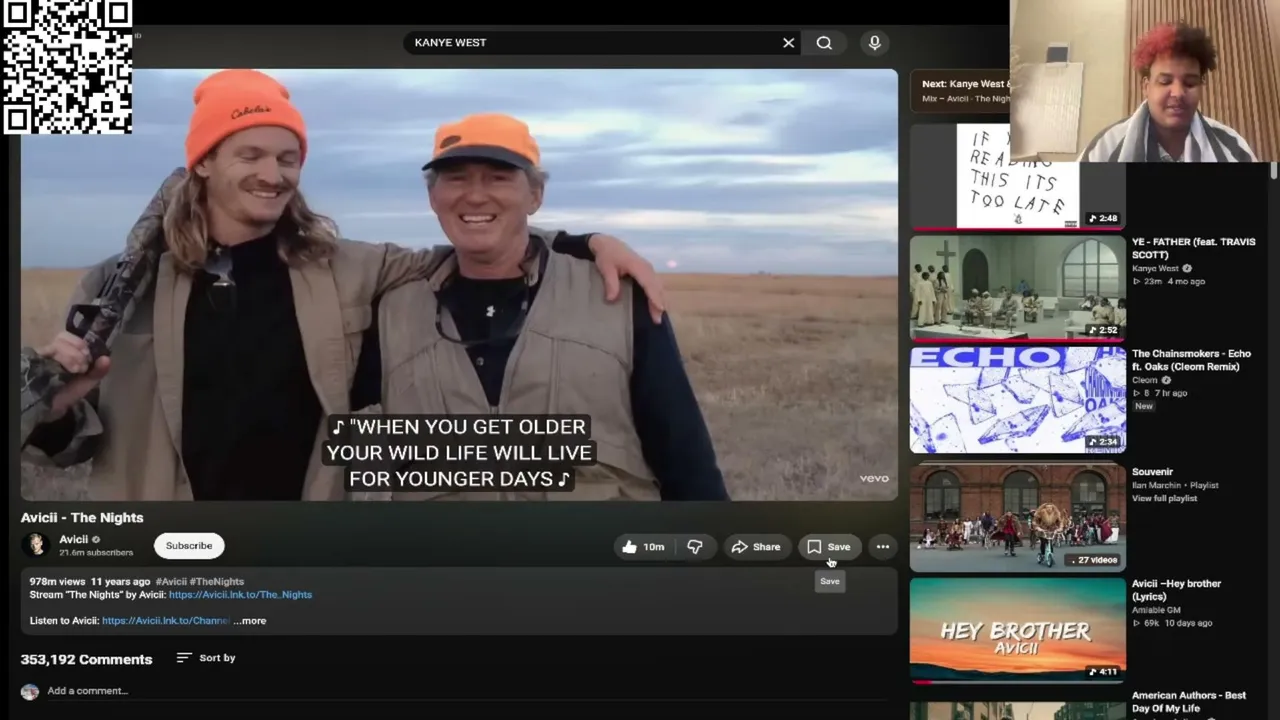Share the Avicii - The Nights video

tap(756, 547)
